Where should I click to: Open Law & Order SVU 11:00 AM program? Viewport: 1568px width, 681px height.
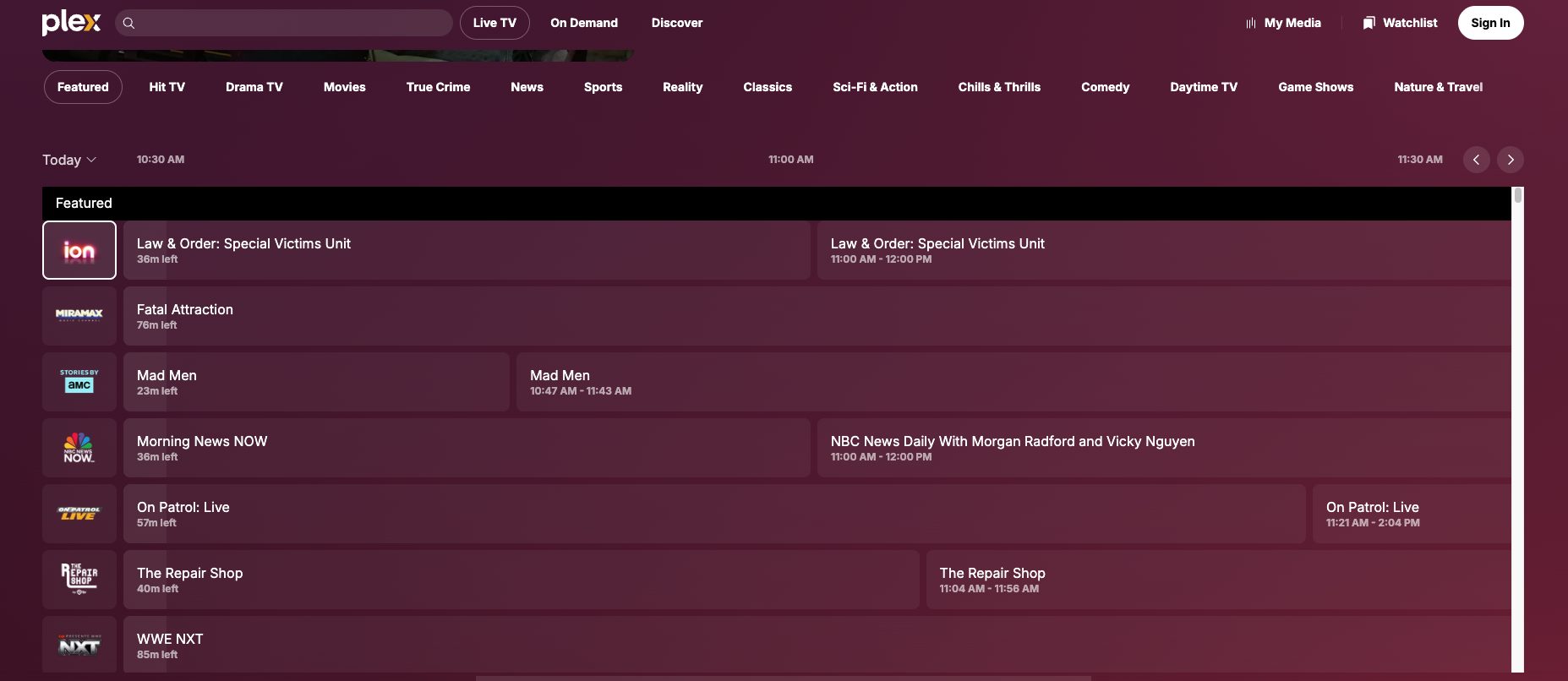click(1164, 250)
